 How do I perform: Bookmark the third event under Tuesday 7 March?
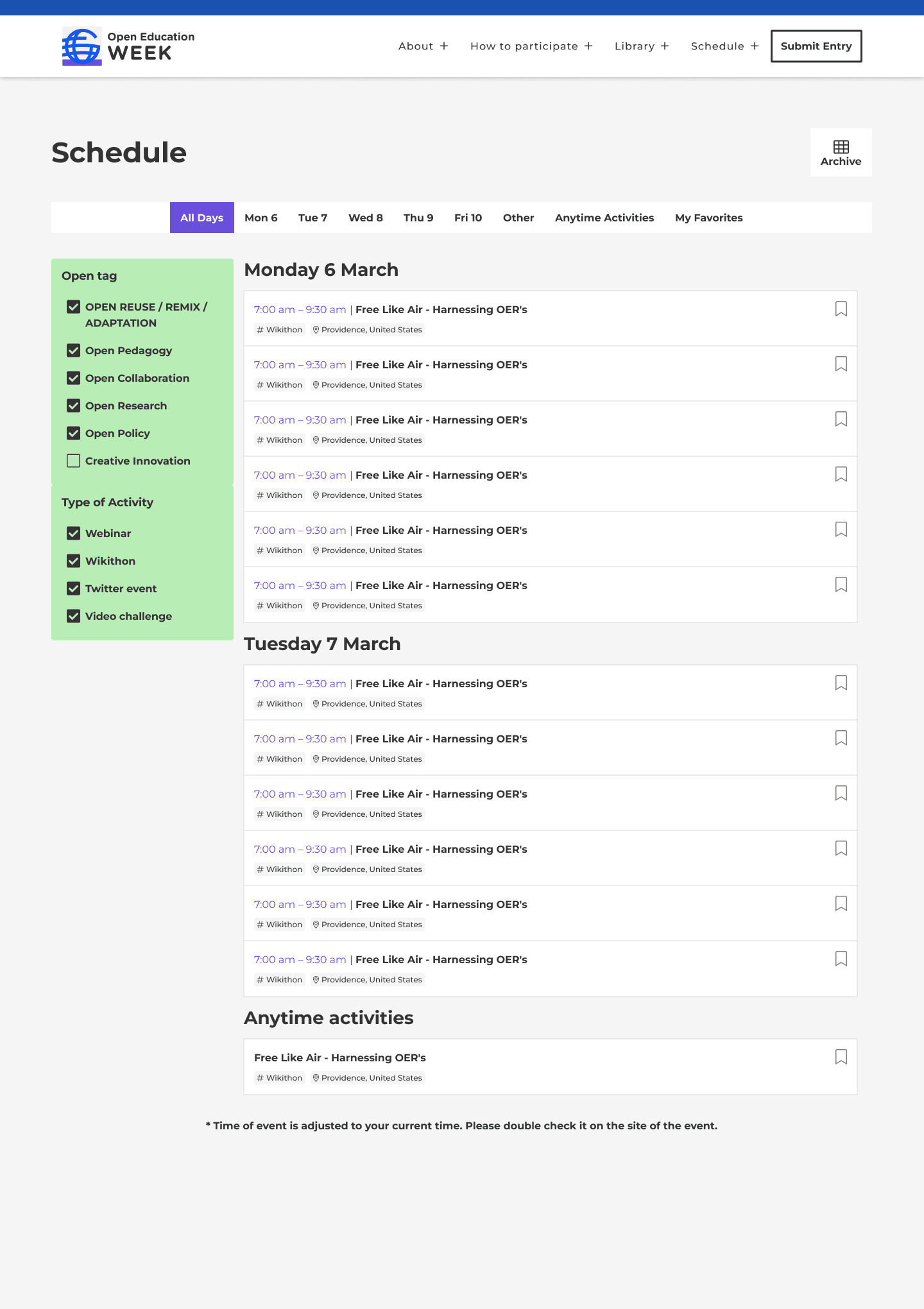click(841, 793)
